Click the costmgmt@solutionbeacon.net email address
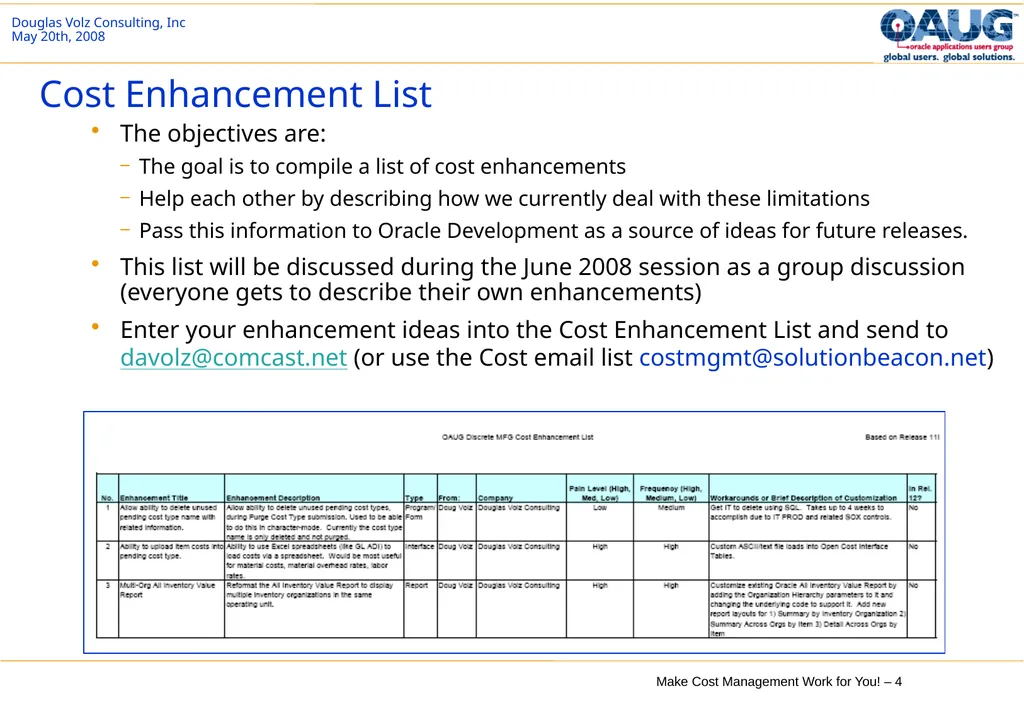This screenshot has width=1024, height=708. pos(812,358)
